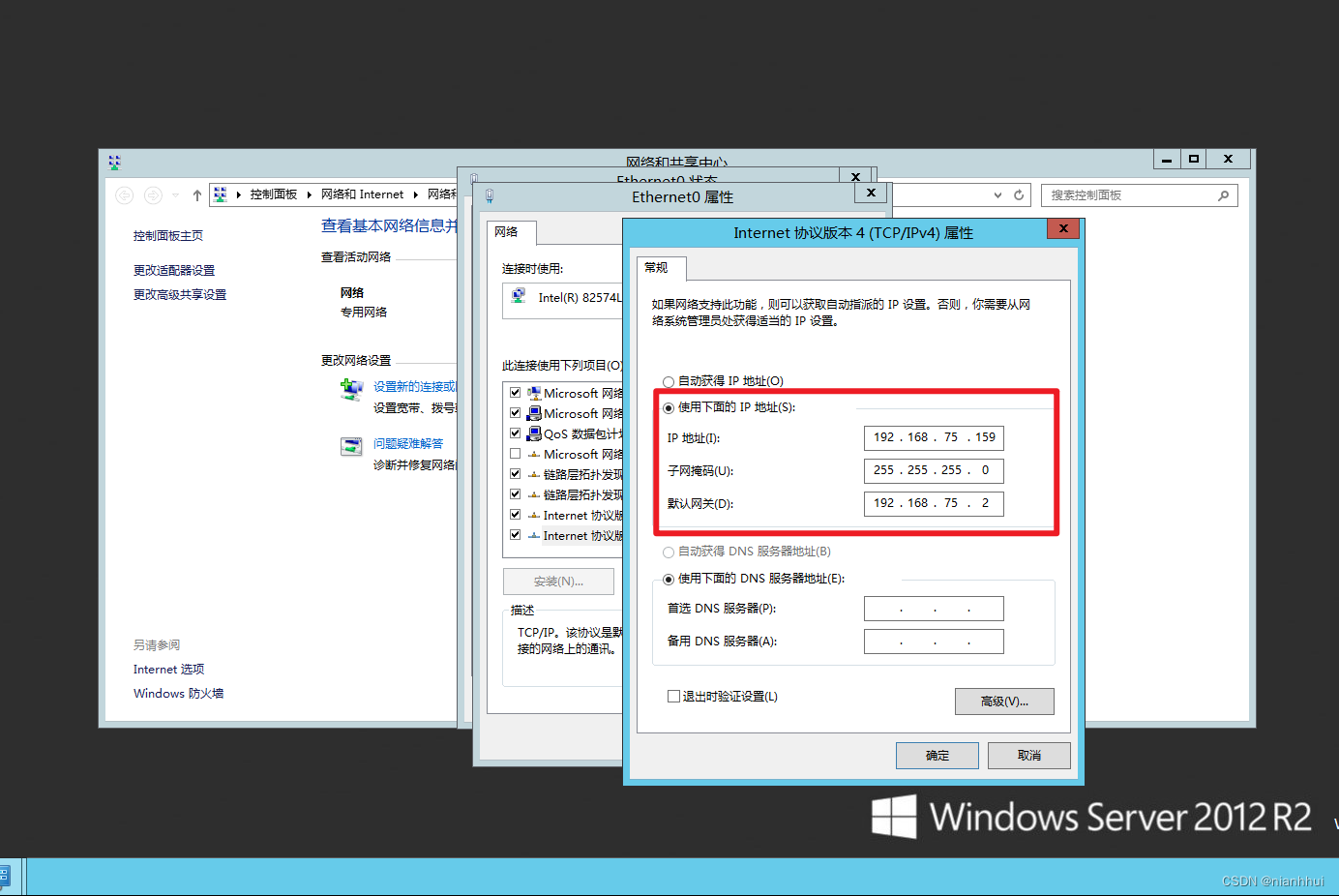Go back with the Control Panel back arrow

[x=124, y=195]
